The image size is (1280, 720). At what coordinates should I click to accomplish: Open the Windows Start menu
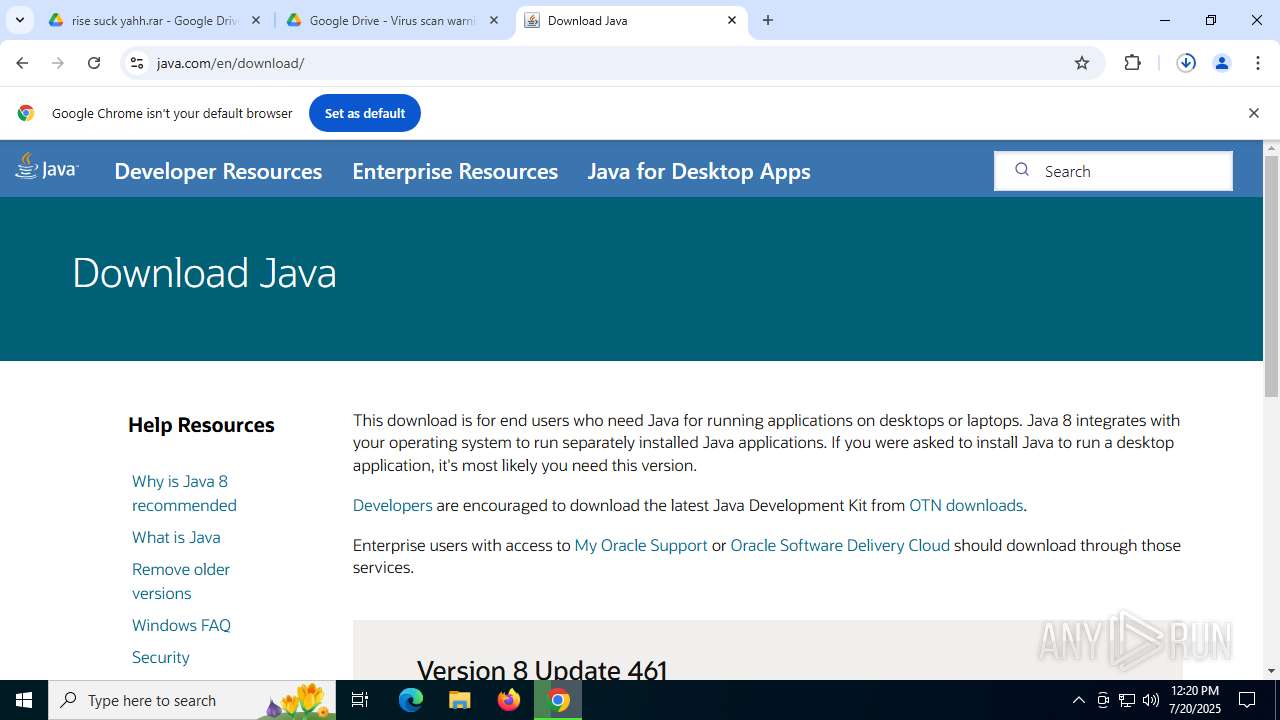[x=24, y=700]
